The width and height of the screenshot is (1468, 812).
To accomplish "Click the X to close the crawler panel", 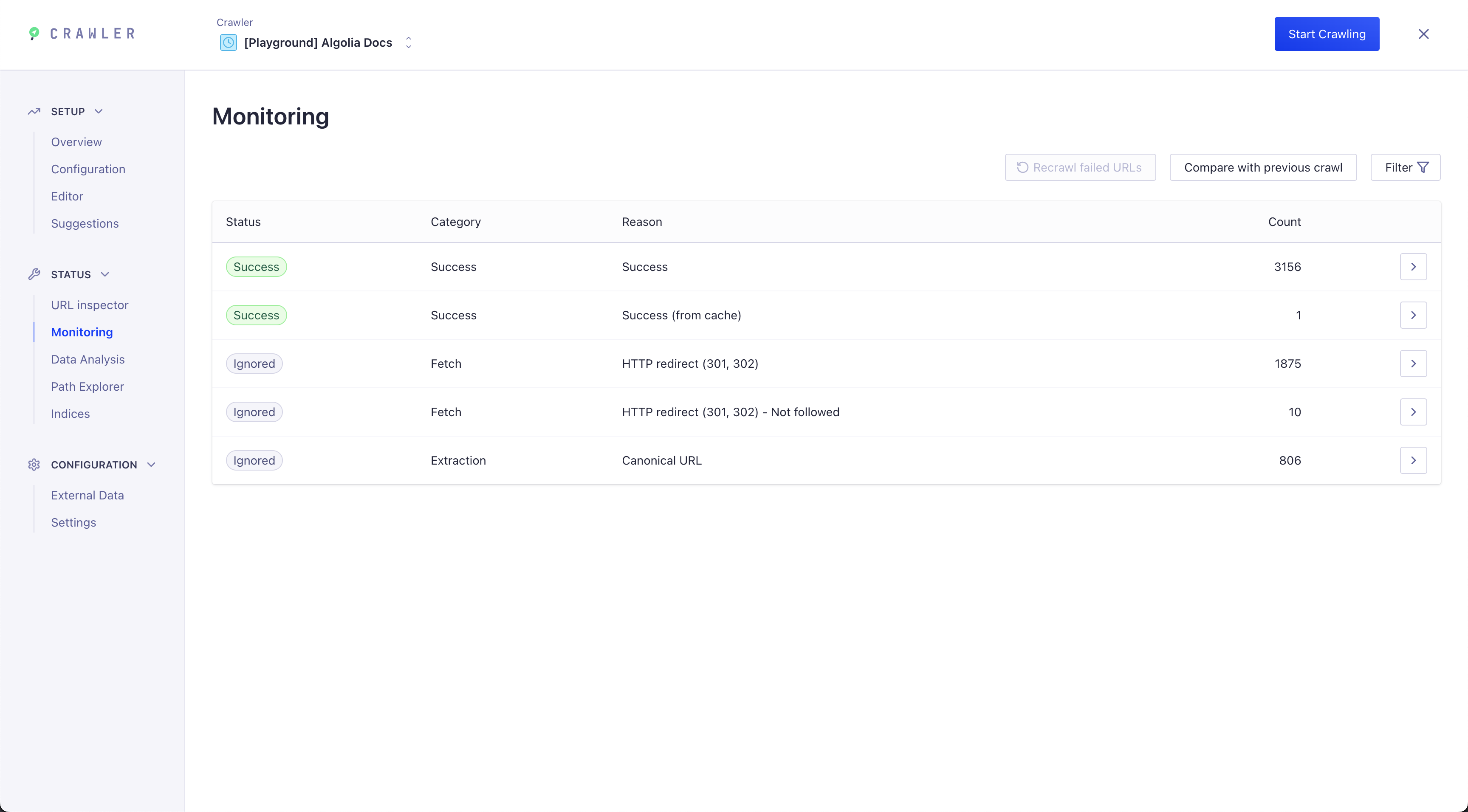I will [x=1423, y=34].
